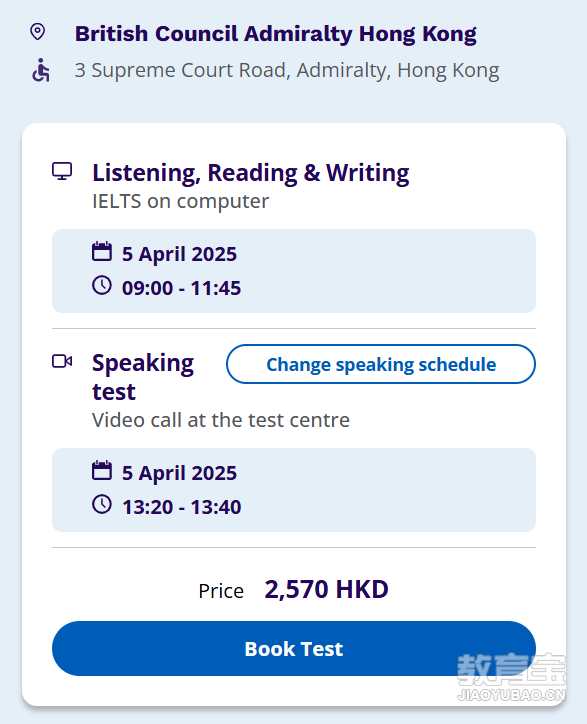
Task: Click Video call at the test centre text
Action: 221,420
